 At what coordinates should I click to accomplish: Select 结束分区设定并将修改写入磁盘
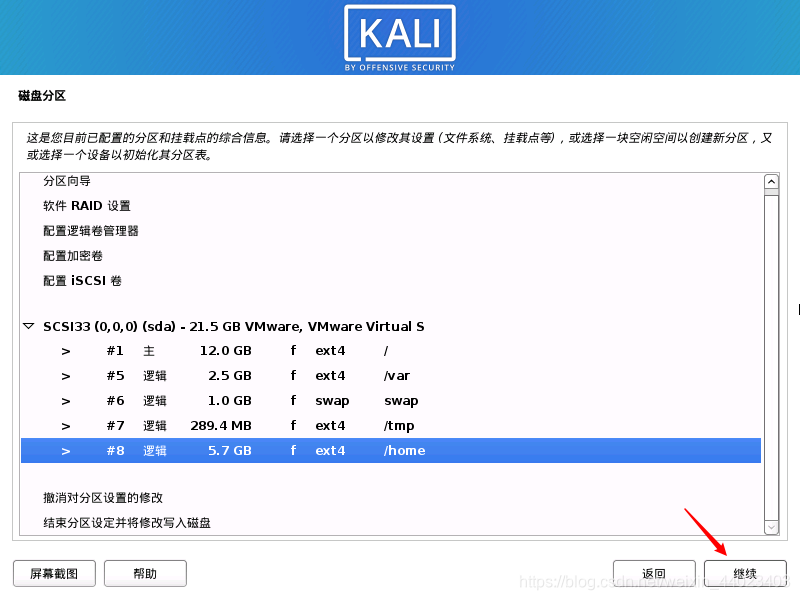130,522
